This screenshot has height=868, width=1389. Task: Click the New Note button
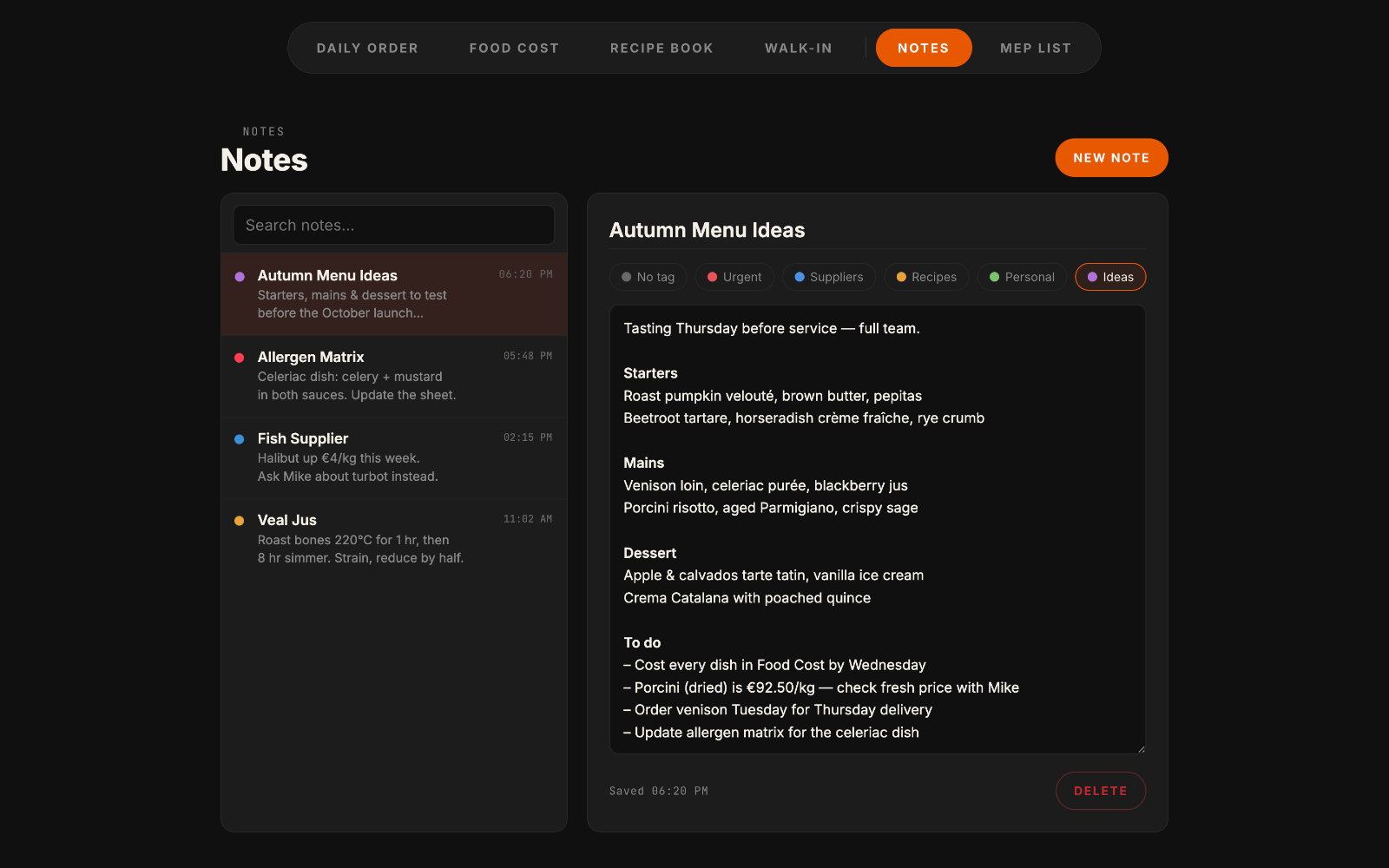pos(1111,158)
